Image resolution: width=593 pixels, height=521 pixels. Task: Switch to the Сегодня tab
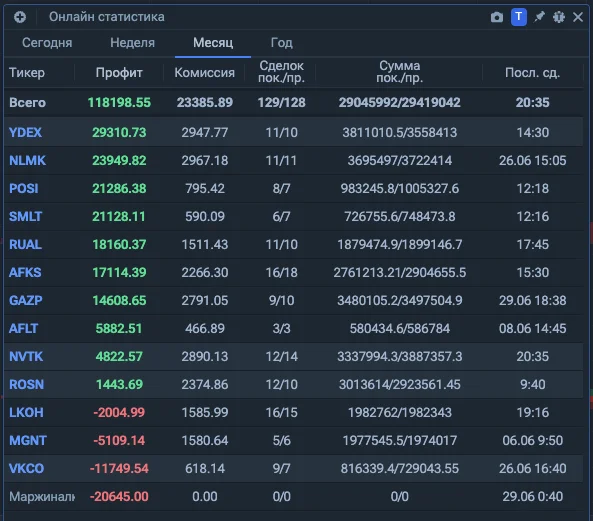tap(47, 43)
